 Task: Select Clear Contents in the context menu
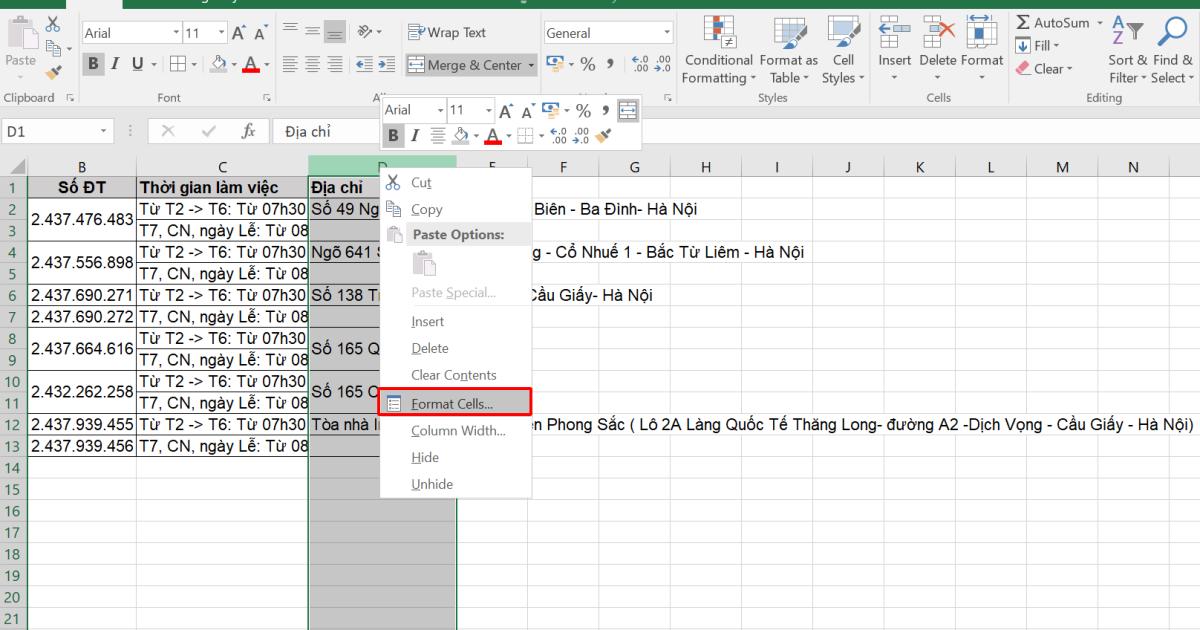pyautogui.click(x=452, y=375)
